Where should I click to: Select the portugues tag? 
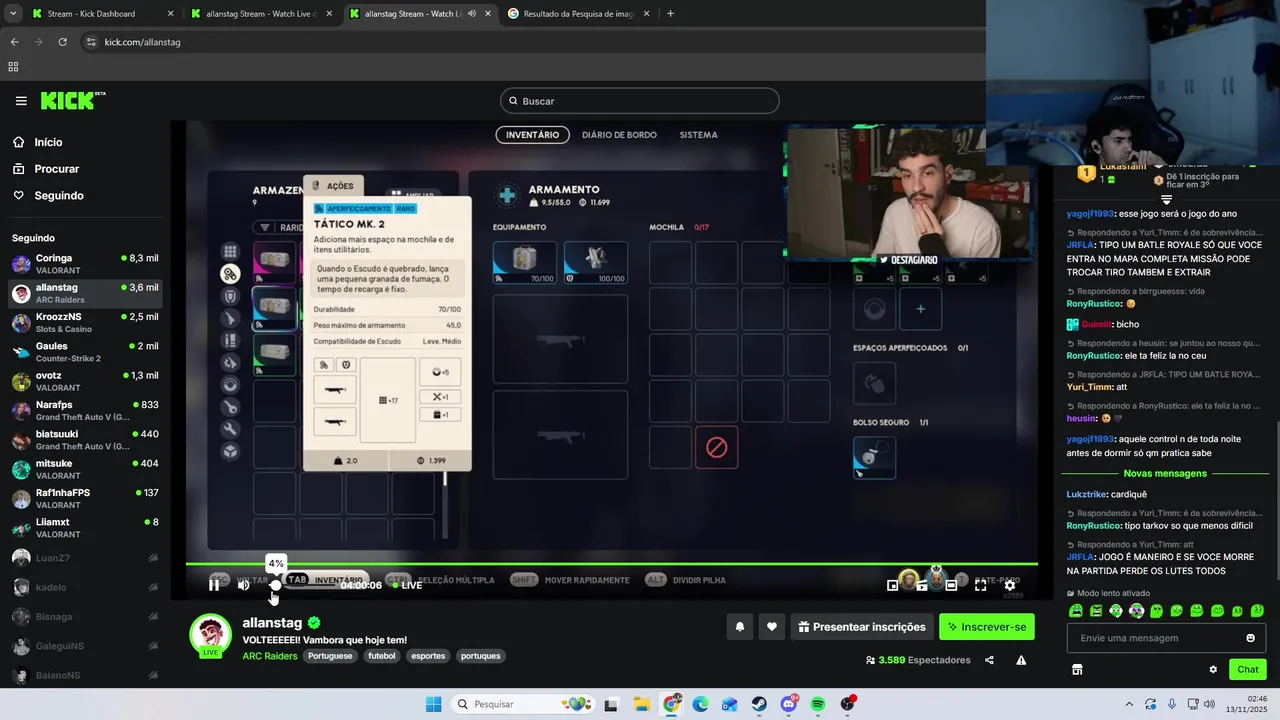(480, 656)
